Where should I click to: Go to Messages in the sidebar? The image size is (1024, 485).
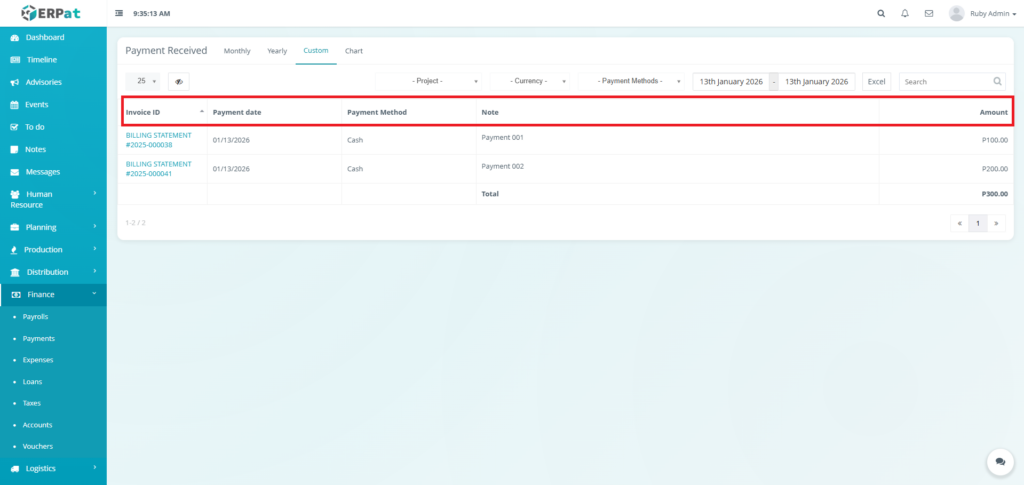click(43, 172)
